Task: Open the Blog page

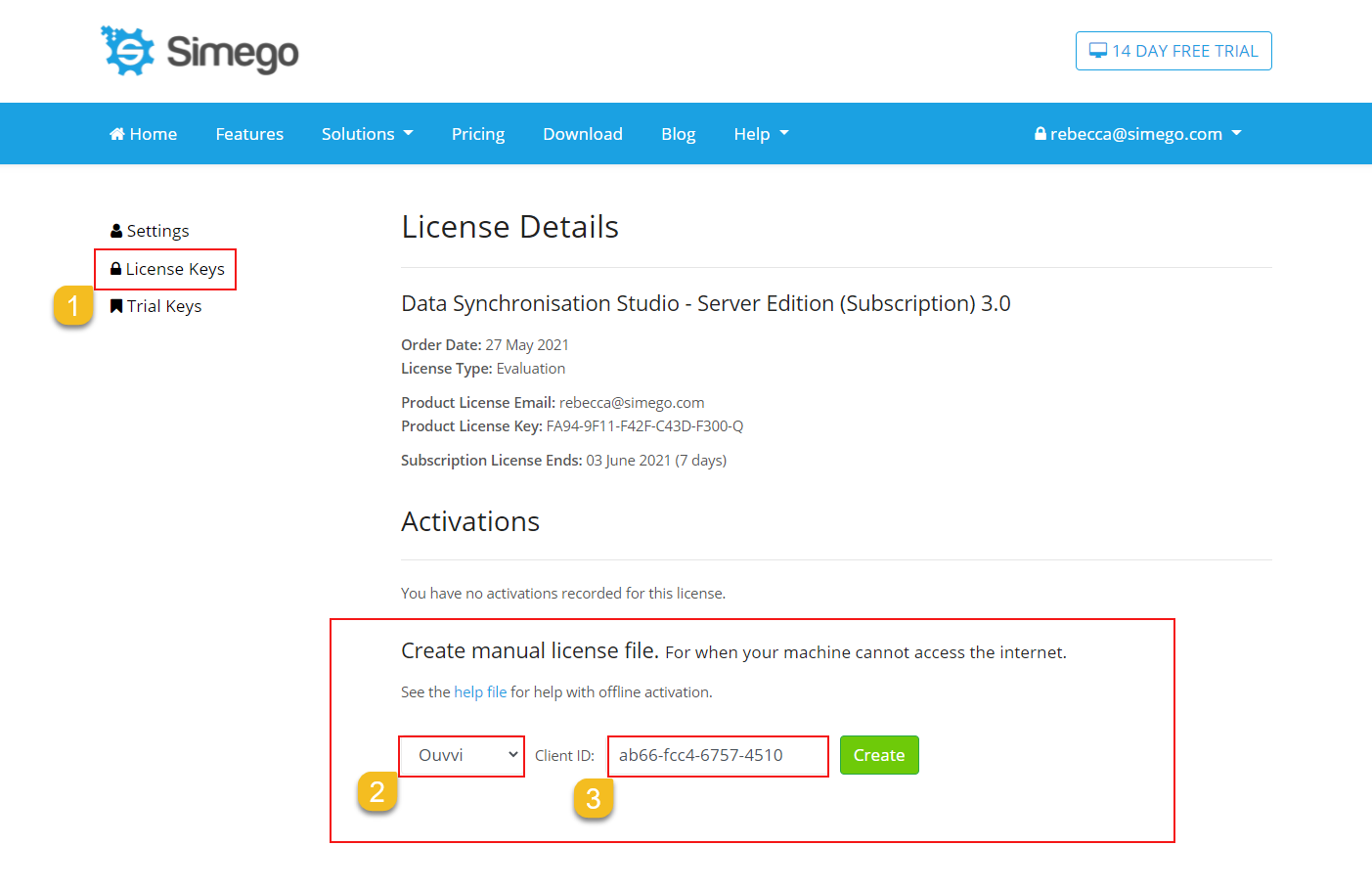Action: click(679, 134)
